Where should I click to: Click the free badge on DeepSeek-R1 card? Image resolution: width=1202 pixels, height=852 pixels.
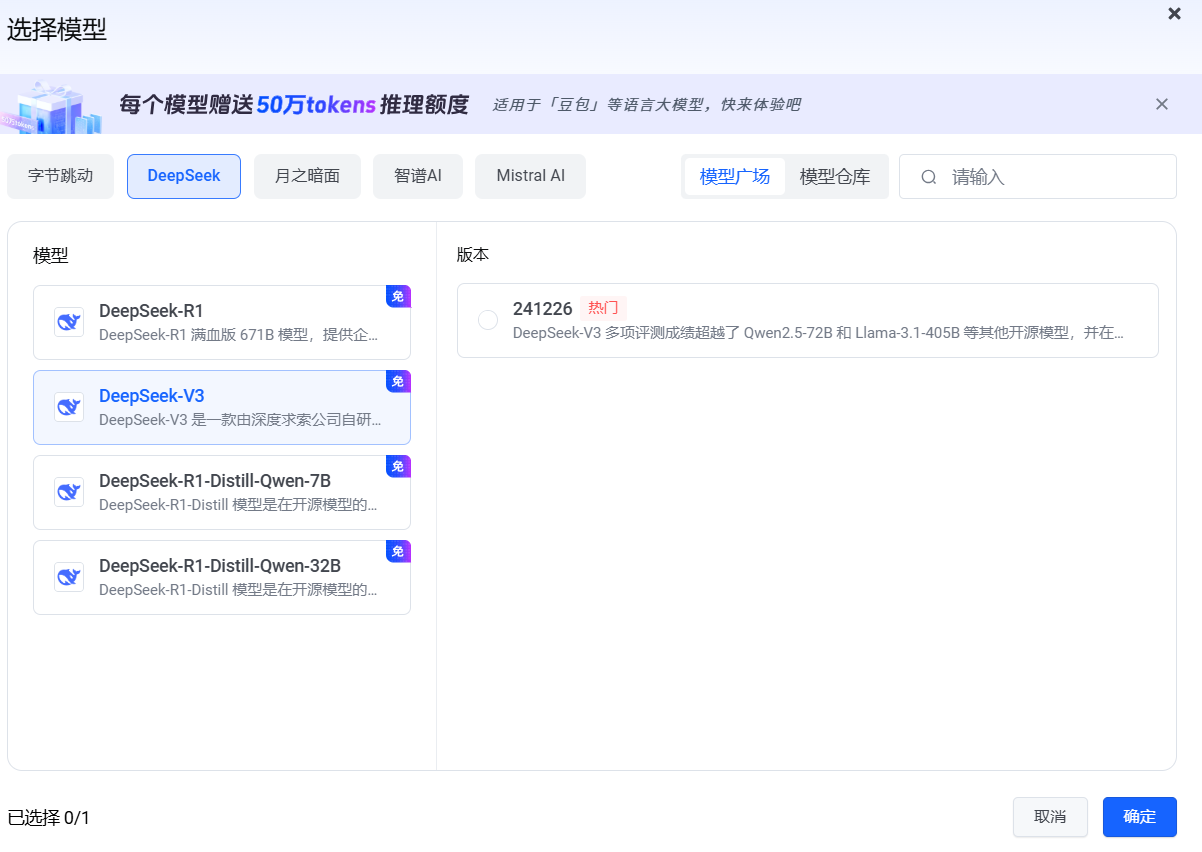pos(398,296)
